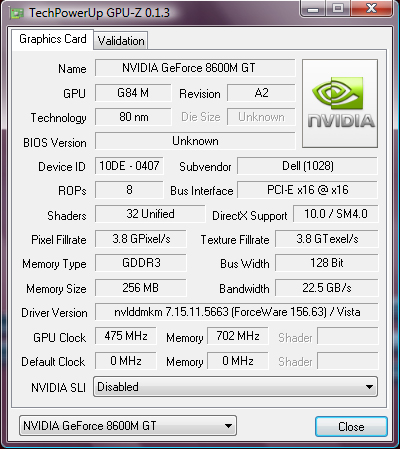Click the GPU-Z title bar app icon

click(x=17, y=13)
